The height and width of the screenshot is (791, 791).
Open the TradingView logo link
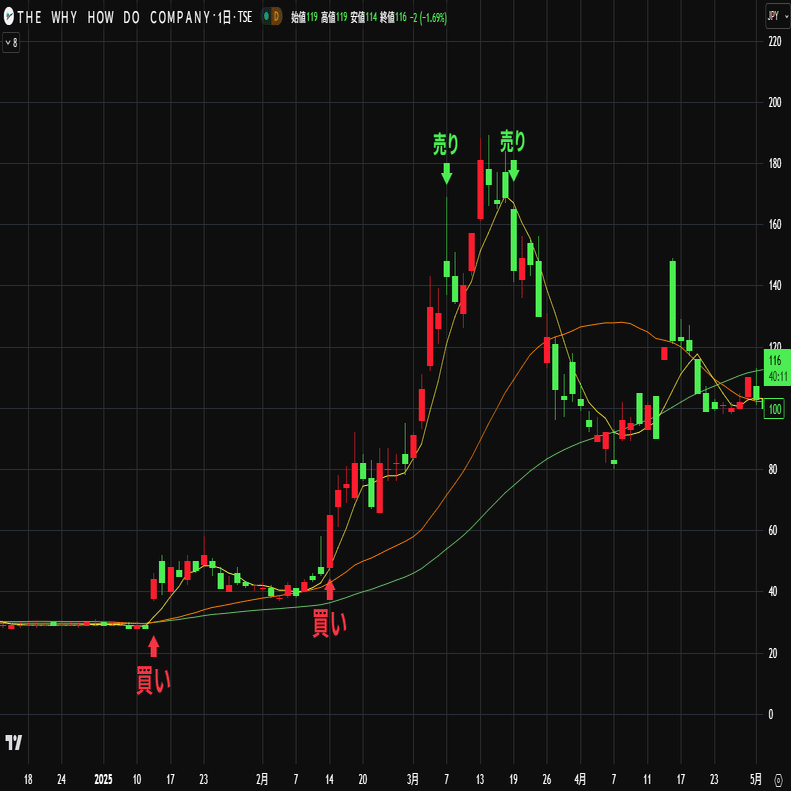[x=14, y=742]
